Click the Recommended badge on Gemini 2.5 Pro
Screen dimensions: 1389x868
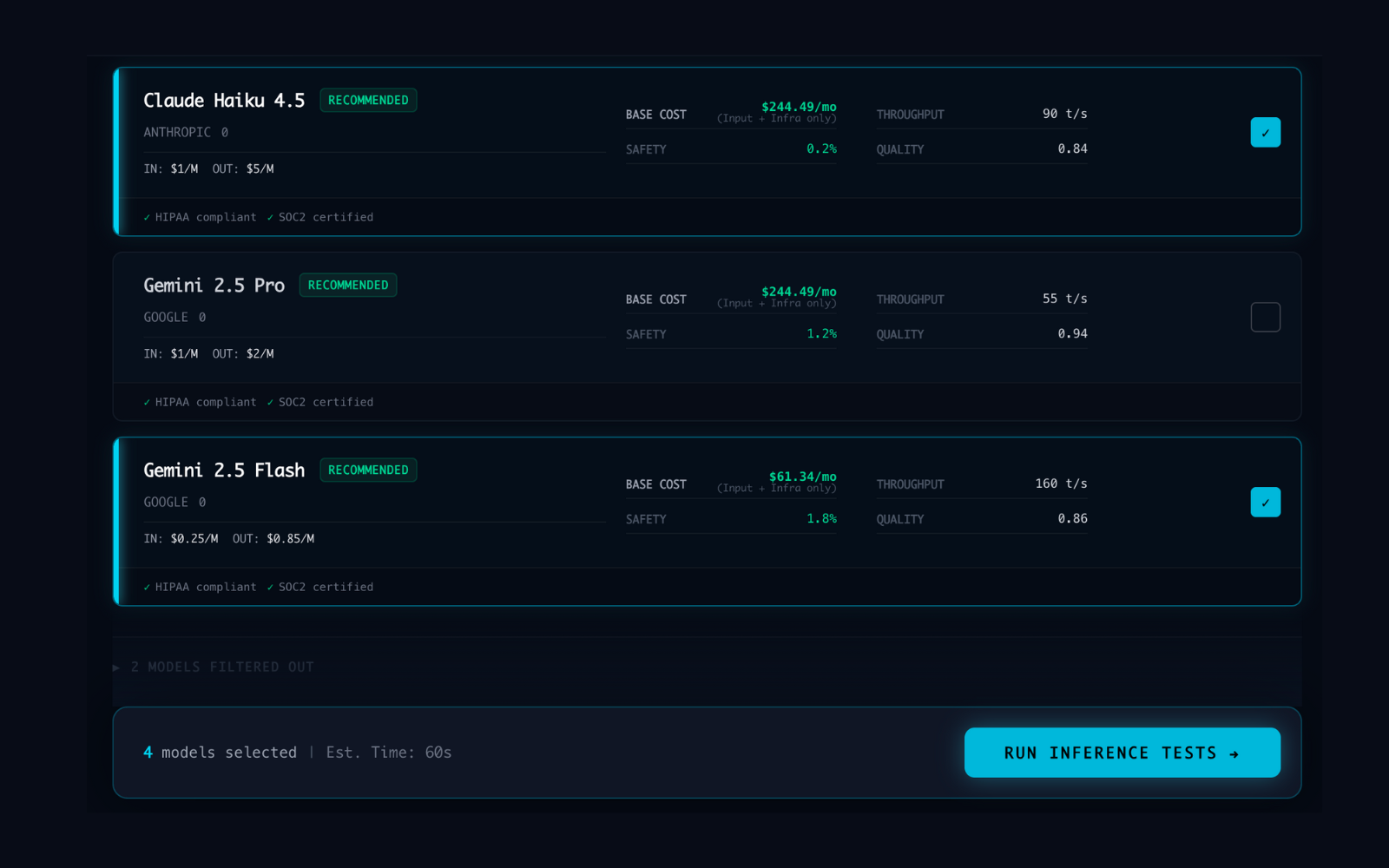point(348,286)
